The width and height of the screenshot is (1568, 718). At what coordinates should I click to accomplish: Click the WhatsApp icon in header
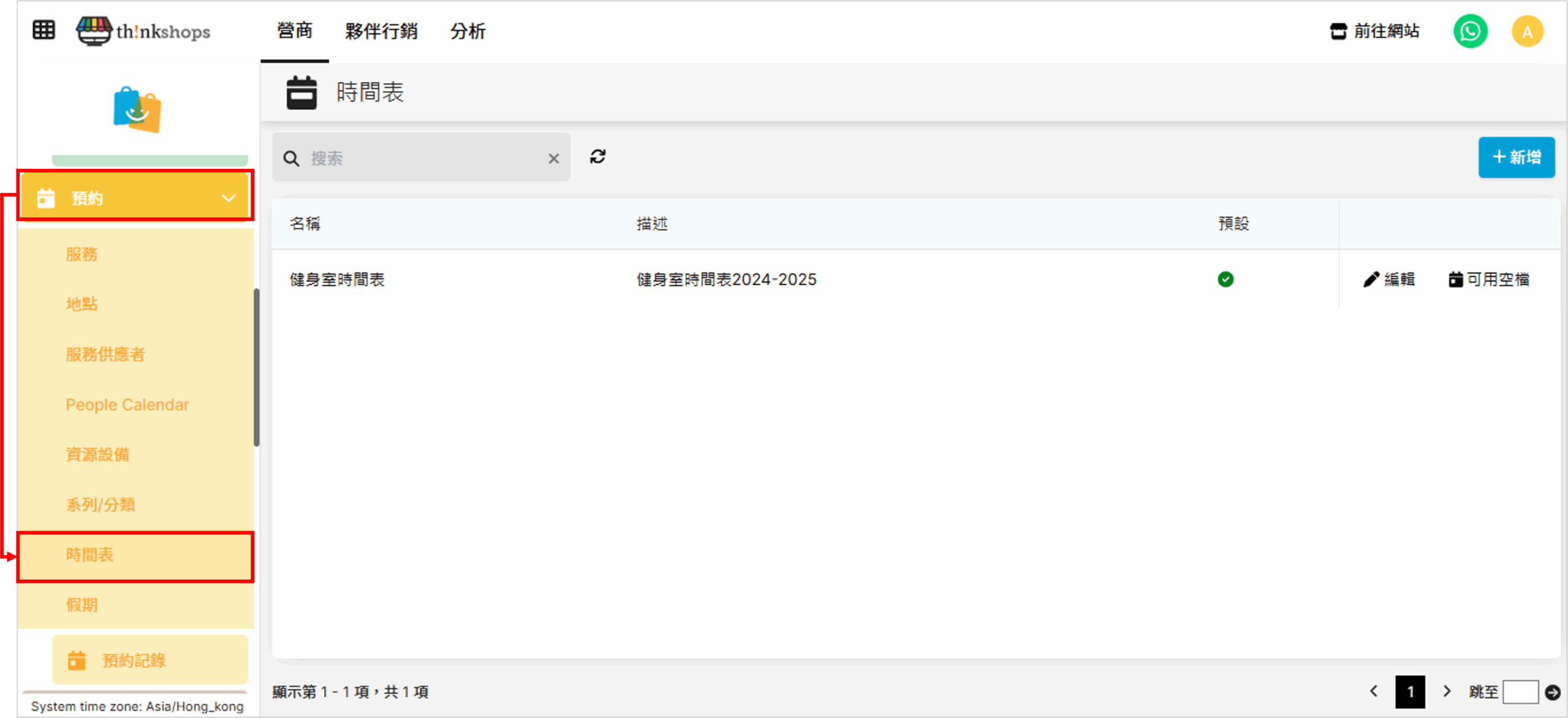pyautogui.click(x=1470, y=31)
